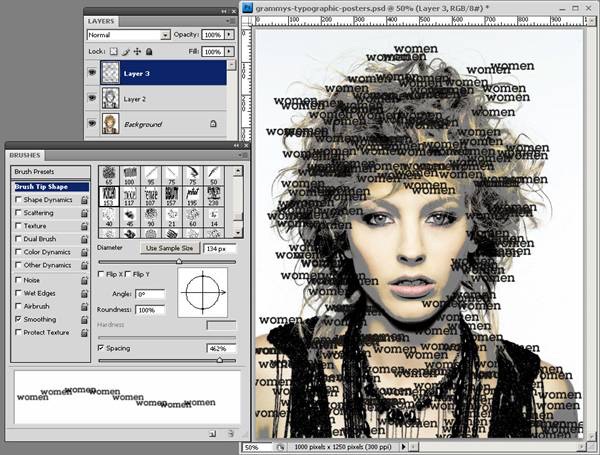Hide Layer 3 using its eye icon
This screenshot has width=600, height=455.
tap(94, 73)
